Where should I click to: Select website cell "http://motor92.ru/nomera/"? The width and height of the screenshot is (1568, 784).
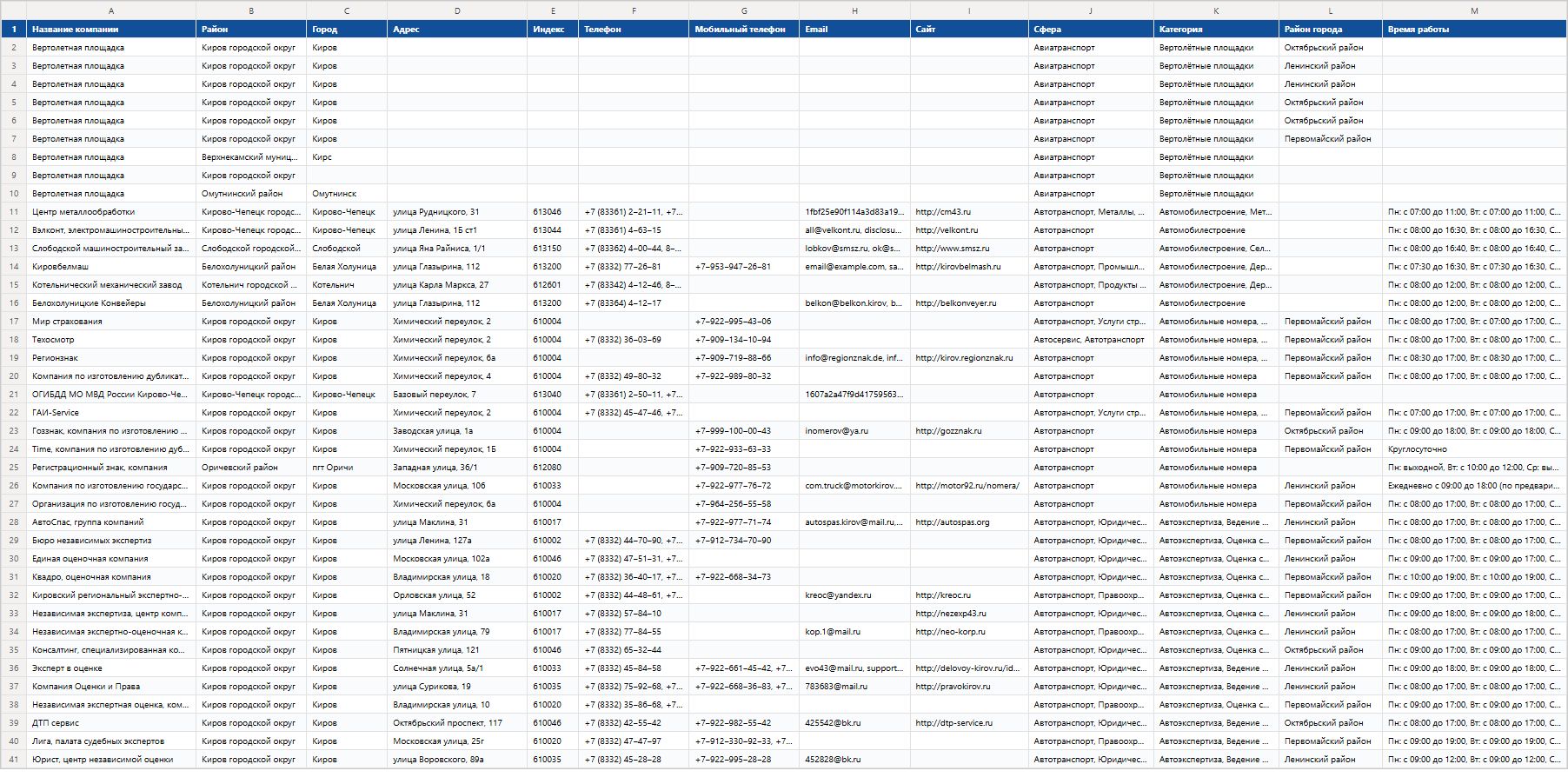pos(969,486)
